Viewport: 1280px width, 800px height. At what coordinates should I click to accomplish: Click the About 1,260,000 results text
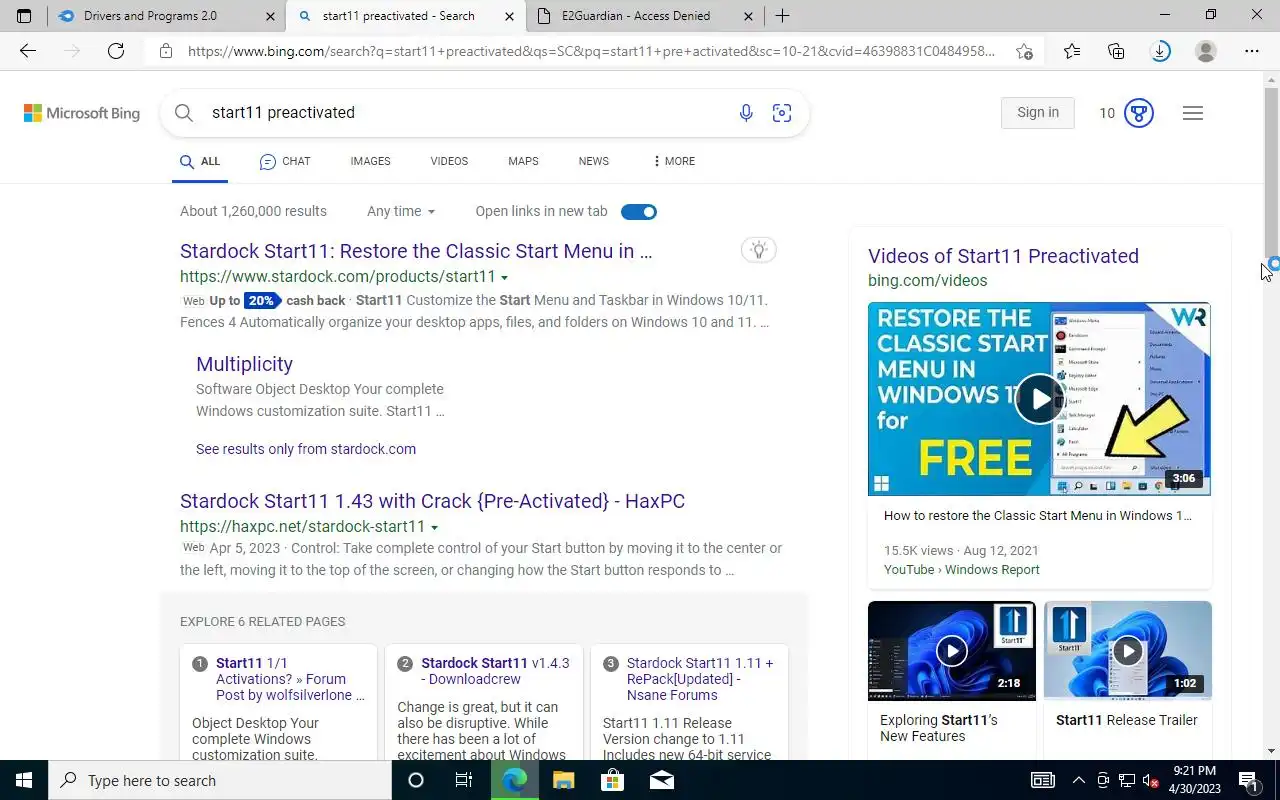coord(253,211)
